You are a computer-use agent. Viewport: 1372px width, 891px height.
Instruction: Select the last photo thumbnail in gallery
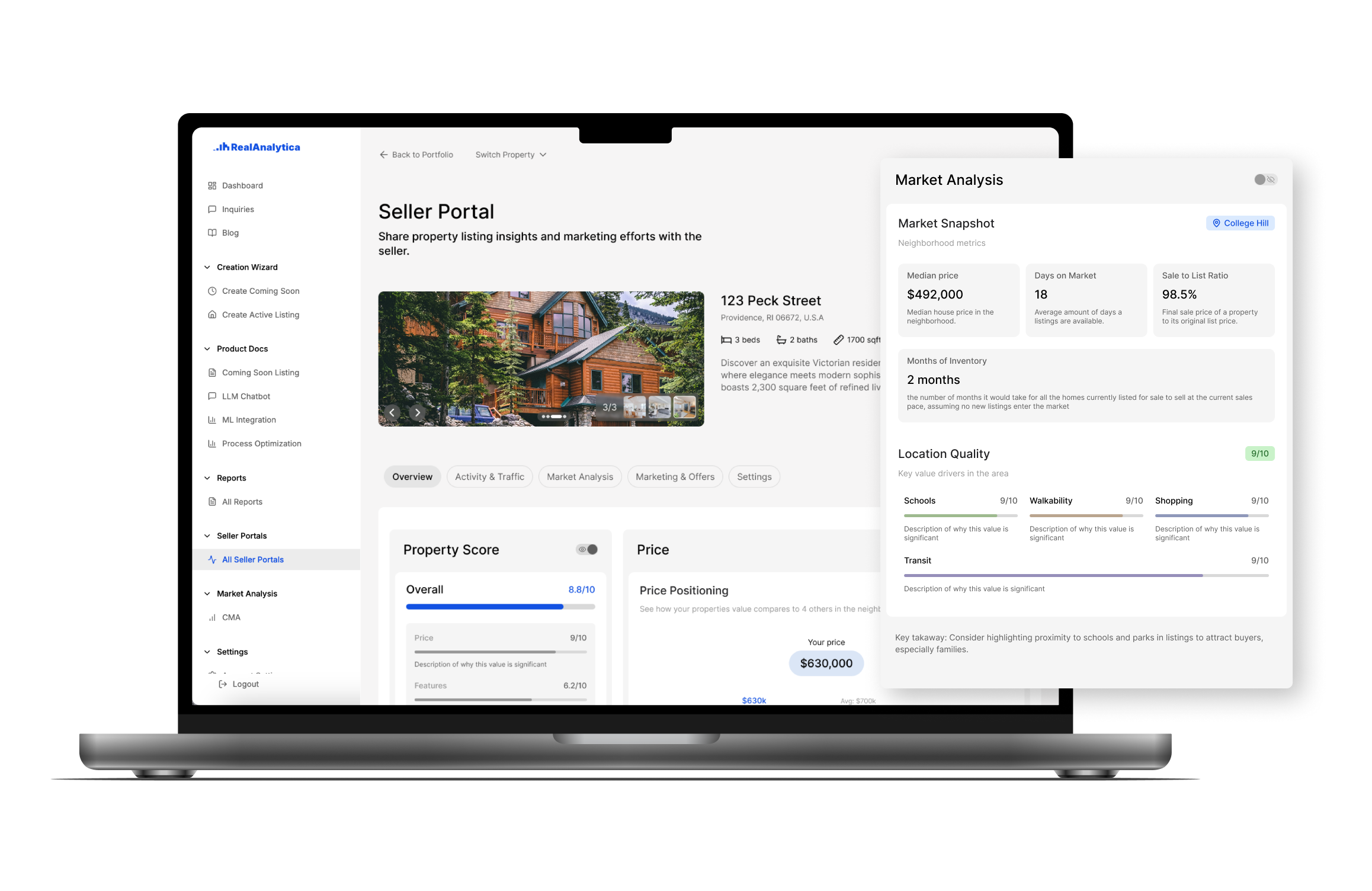(x=685, y=407)
